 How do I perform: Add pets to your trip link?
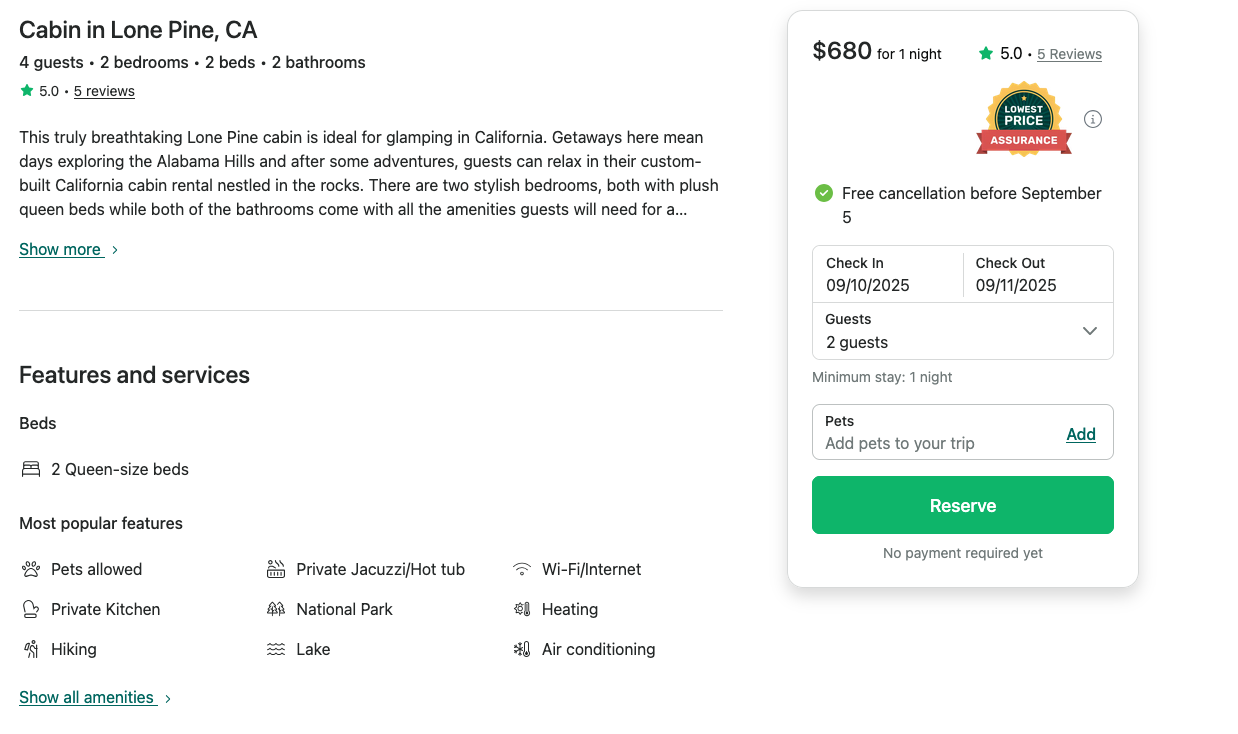click(x=1080, y=434)
